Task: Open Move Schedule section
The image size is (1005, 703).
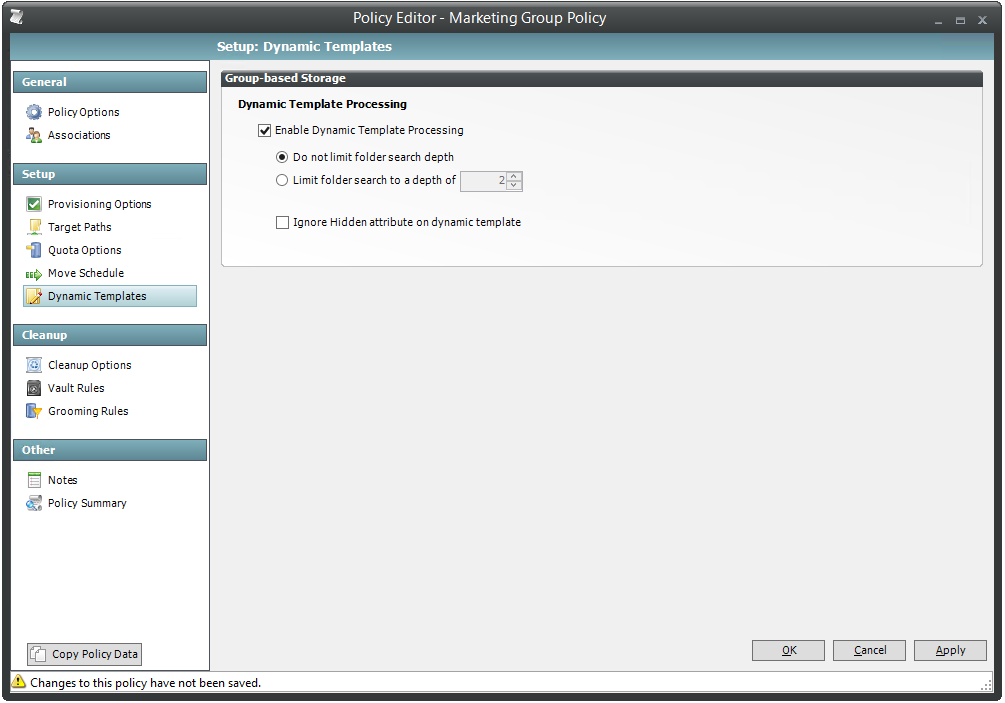Action: pyautogui.click(x=86, y=273)
